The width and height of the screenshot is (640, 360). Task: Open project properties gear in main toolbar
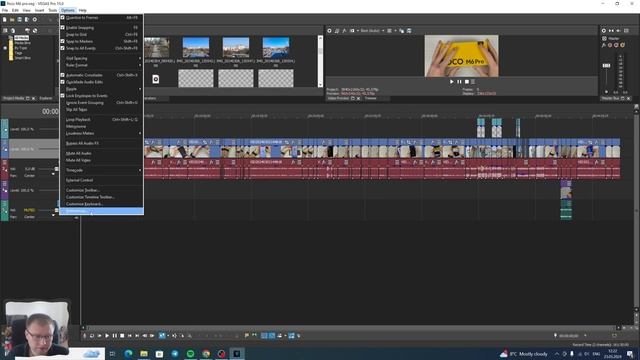pyautogui.click(x=35, y=19)
